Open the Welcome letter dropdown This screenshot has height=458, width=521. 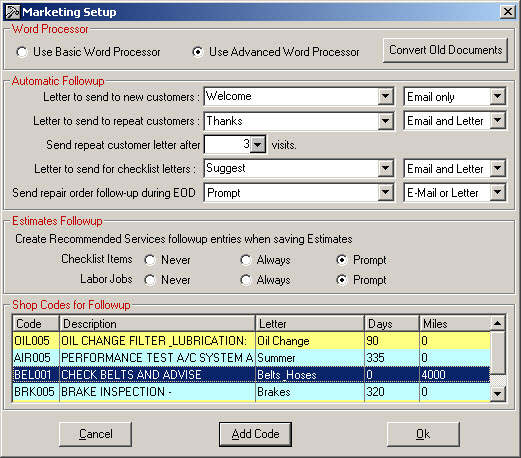(385, 97)
